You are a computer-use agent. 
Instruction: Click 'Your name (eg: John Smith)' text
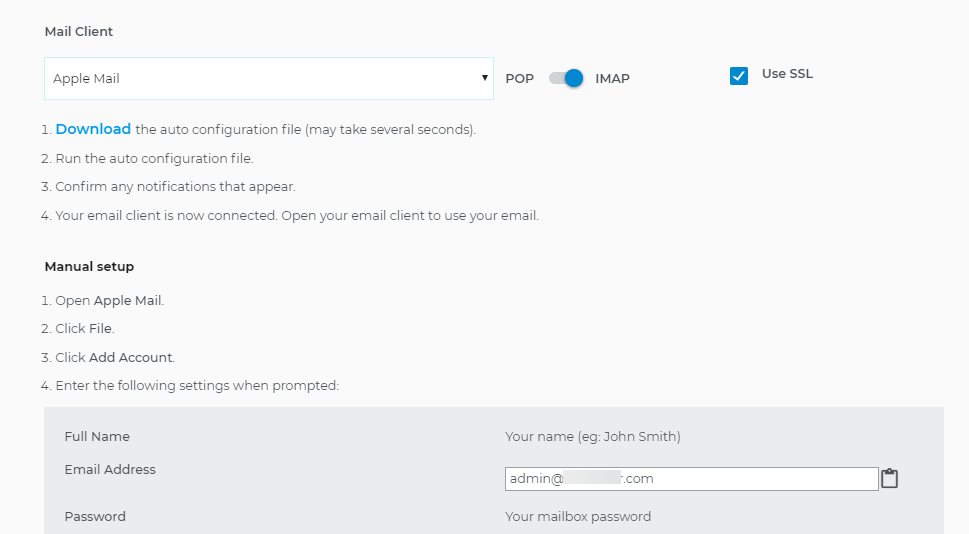tap(593, 436)
